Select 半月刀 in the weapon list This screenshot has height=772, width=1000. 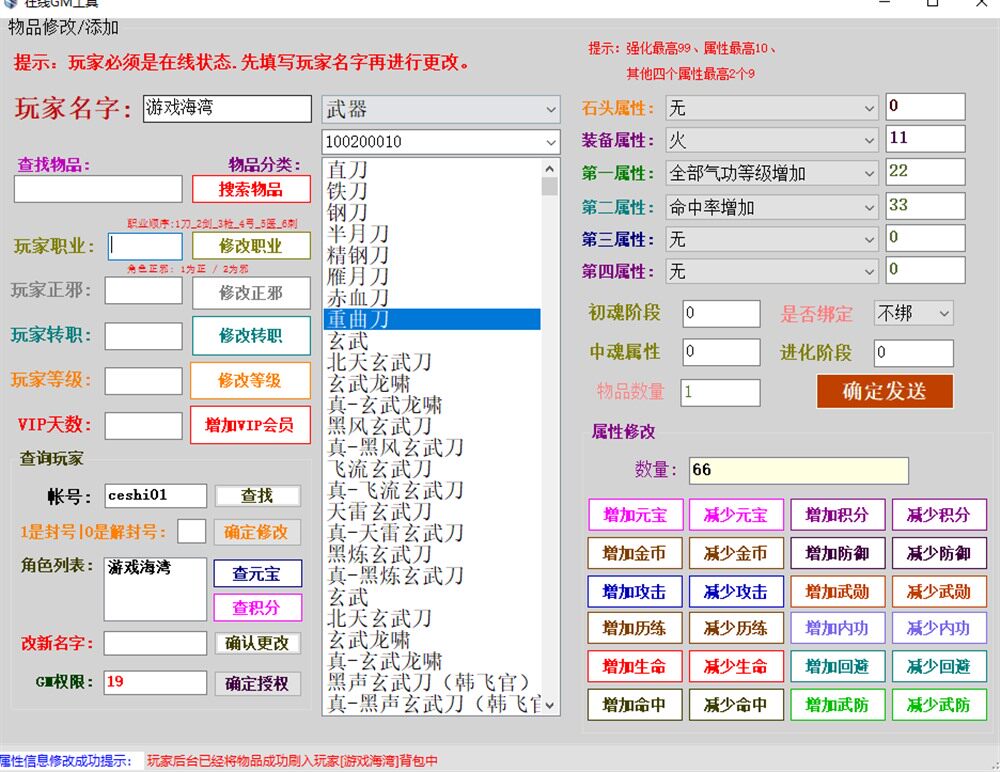click(x=432, y=234)
